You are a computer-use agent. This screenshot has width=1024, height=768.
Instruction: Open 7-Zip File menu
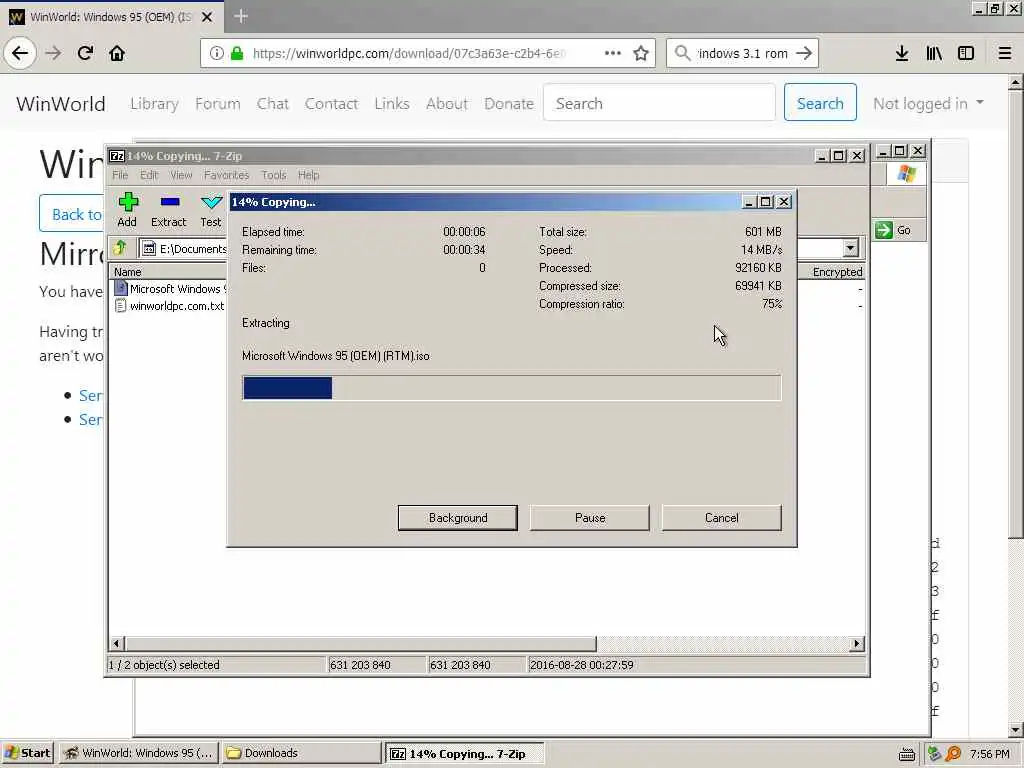(120, 175)
